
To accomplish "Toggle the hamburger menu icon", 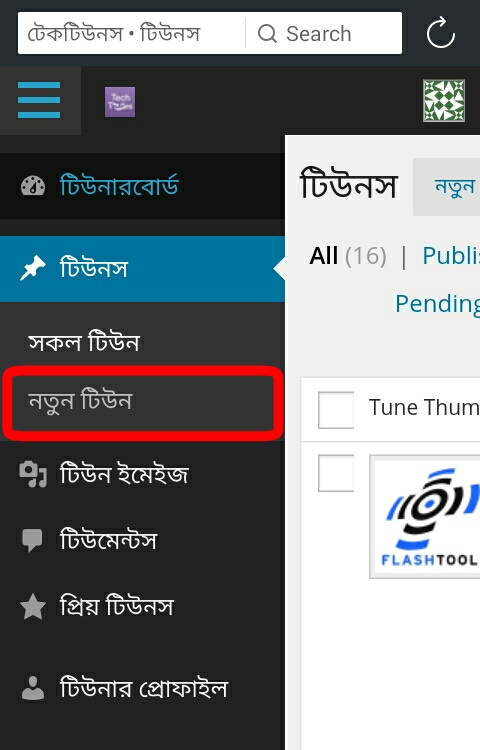I will (x=39, y=100).
